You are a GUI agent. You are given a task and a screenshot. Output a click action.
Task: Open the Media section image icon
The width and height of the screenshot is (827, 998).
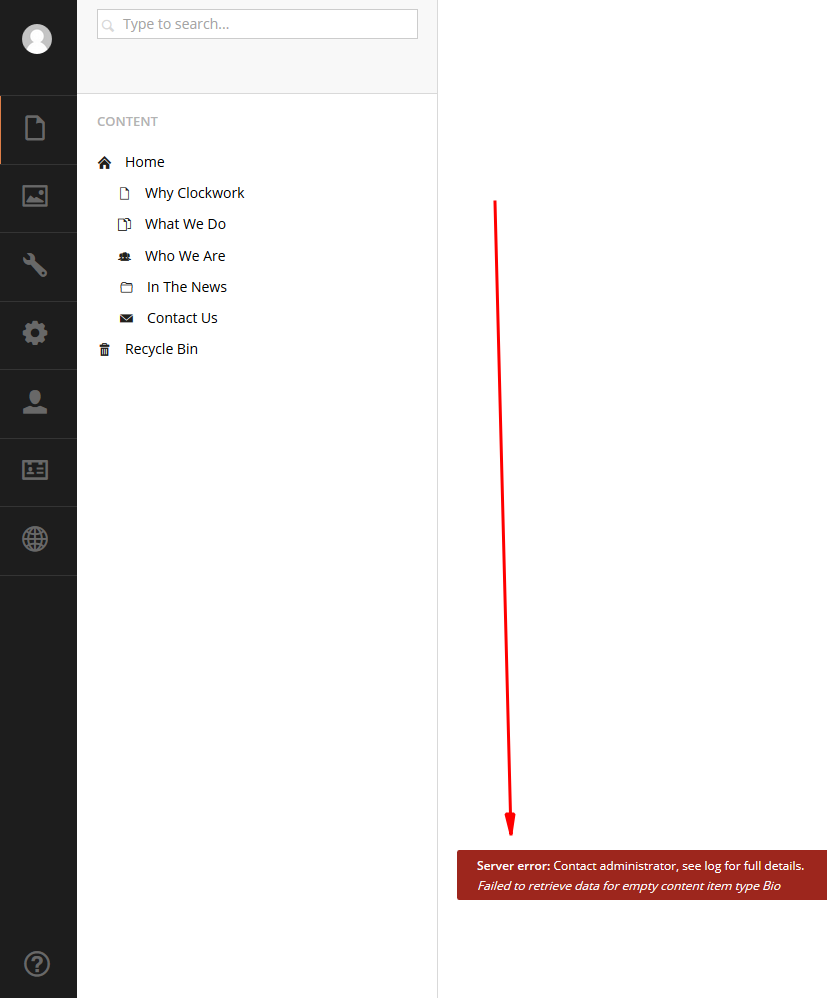point(36,197)
